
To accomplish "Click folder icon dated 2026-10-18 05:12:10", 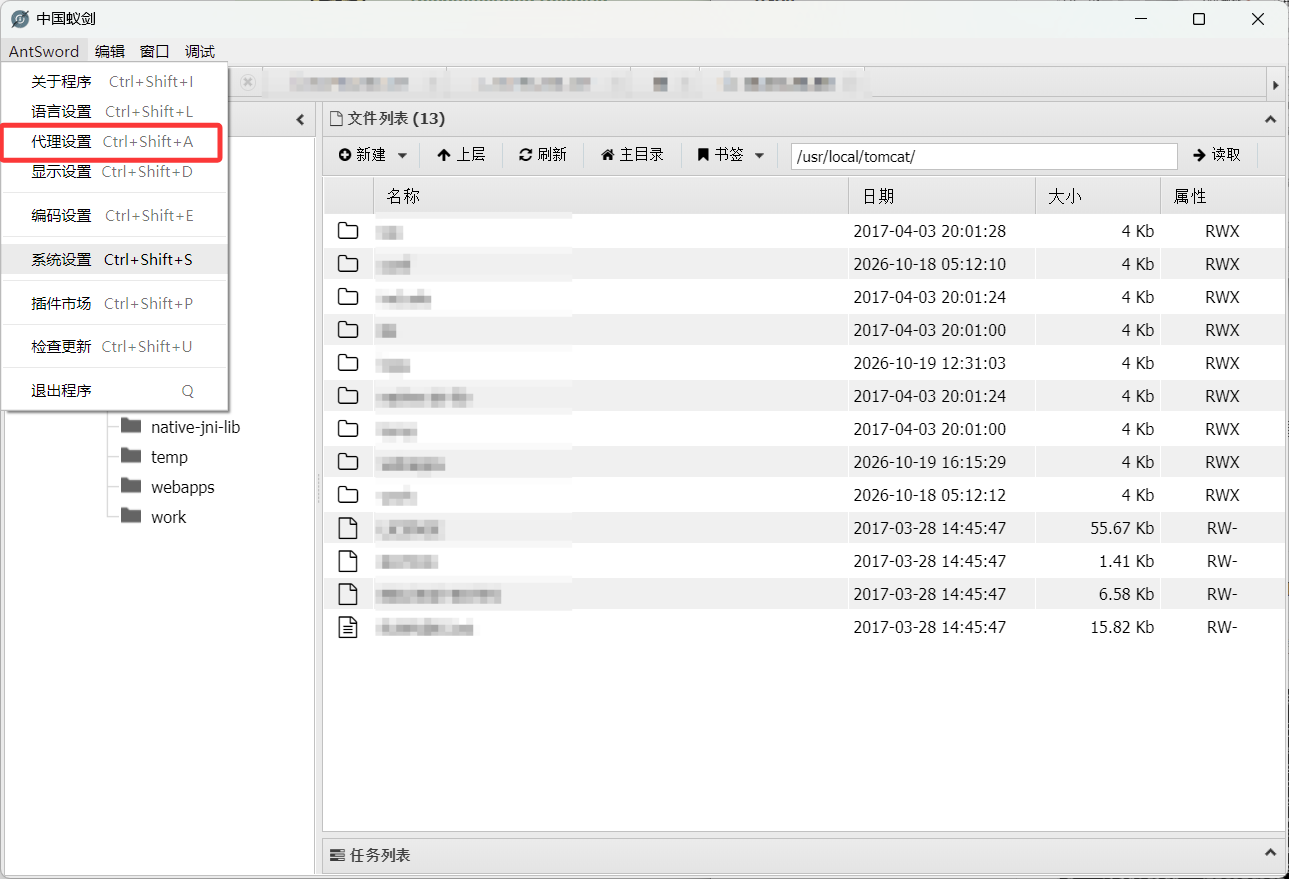I will click(x=348, y=264).
